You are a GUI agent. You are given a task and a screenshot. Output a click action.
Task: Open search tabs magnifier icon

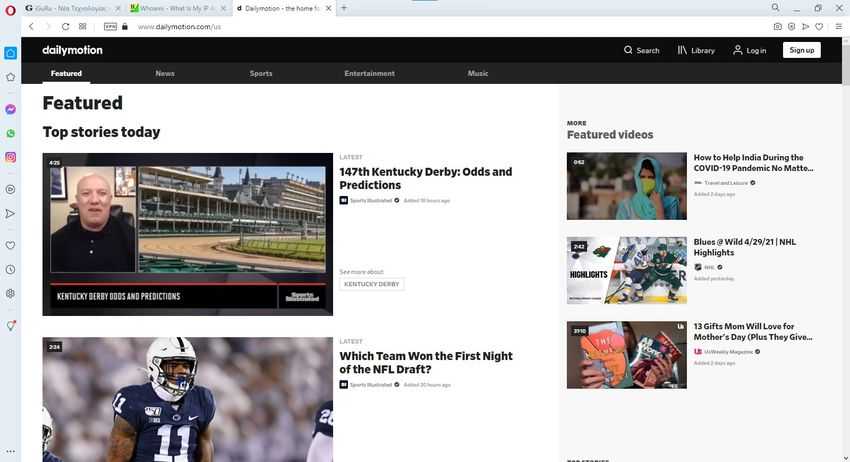pyautogui.click(x=775, y=8)
